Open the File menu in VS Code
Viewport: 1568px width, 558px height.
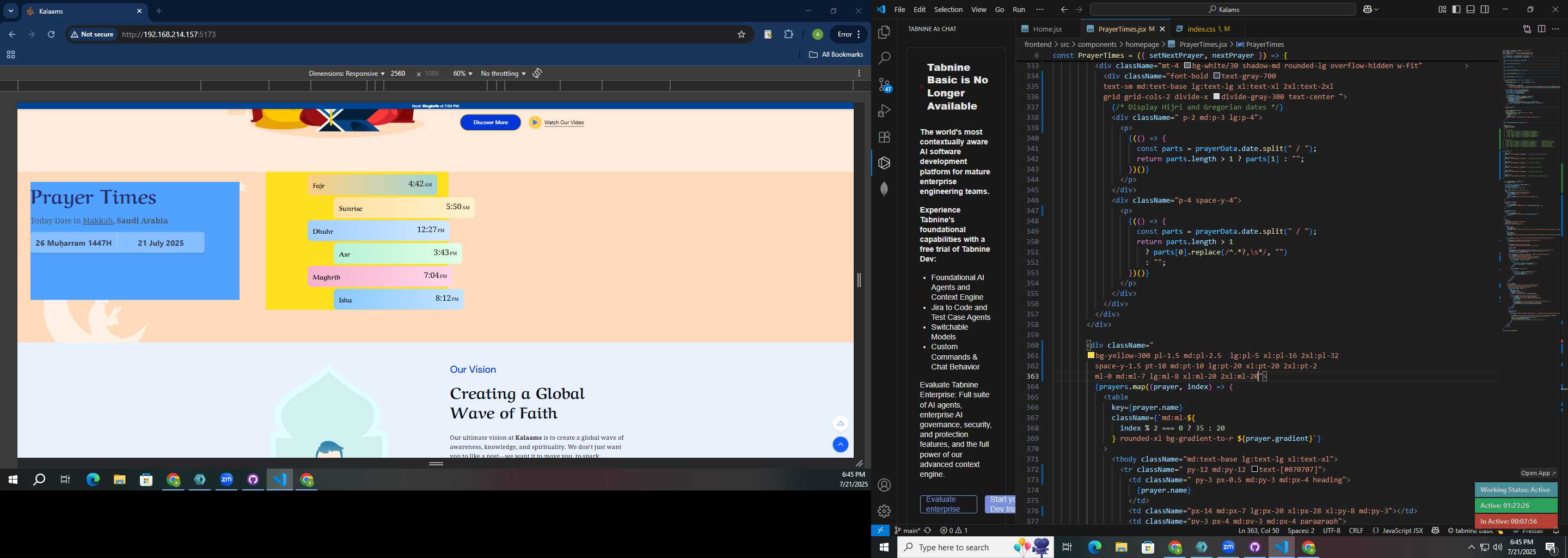(x=899, y=10)
